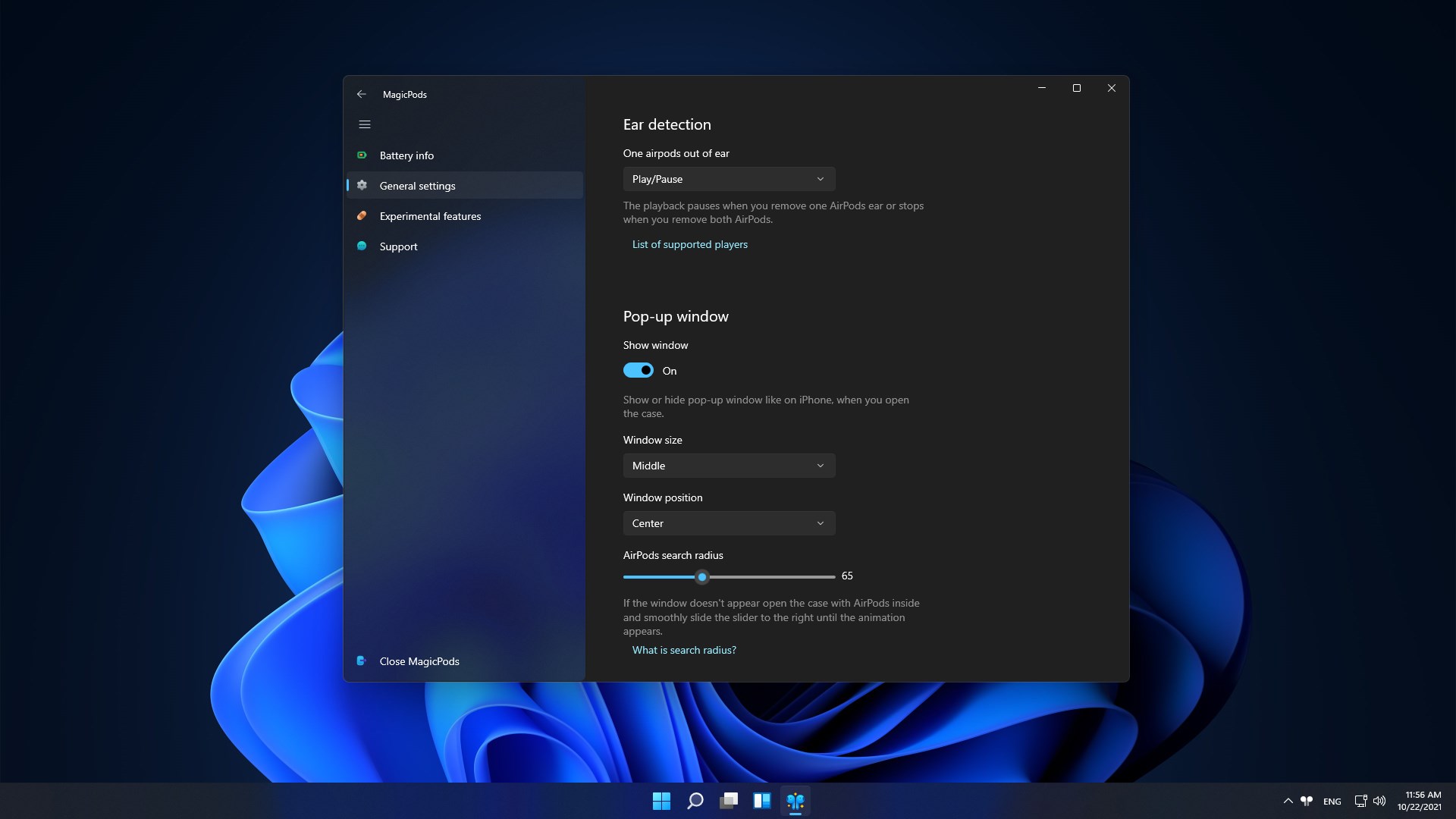1456x819 pixels.
Task: Expand the Window position dropdown
Action: pos(729,523)
